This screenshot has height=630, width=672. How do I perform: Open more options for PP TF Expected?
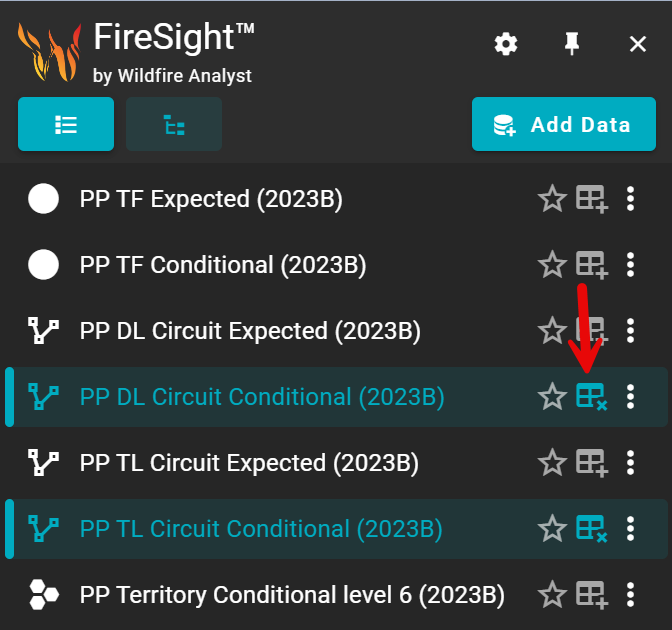(x=630, y=199)
